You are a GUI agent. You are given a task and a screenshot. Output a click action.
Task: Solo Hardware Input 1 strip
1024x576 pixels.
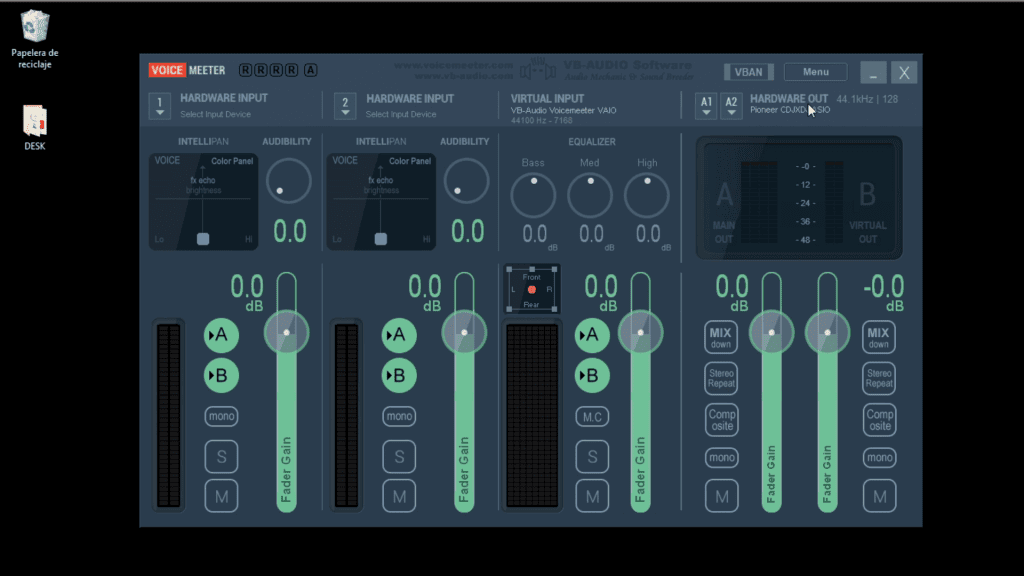pos(221,456)
